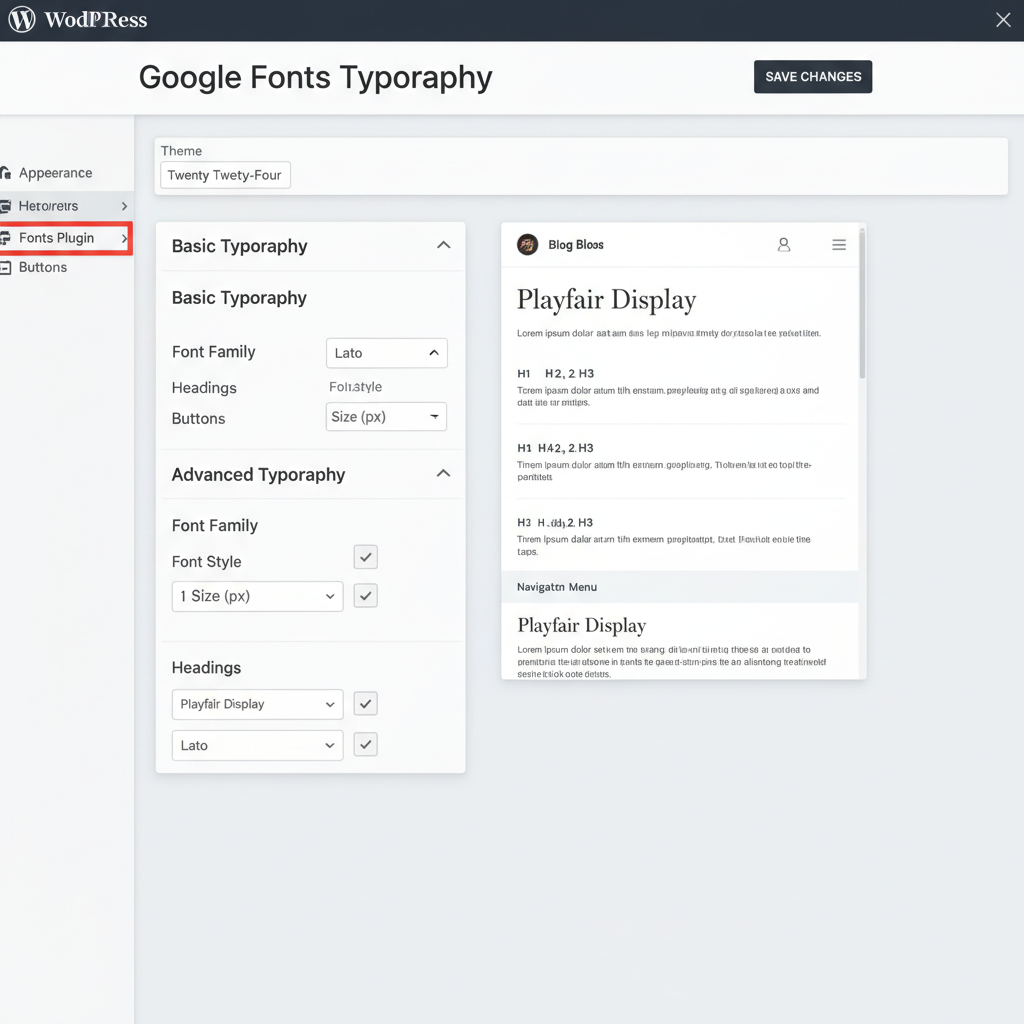Toggle the Lato font checkbox

click(x=365, y=744)
